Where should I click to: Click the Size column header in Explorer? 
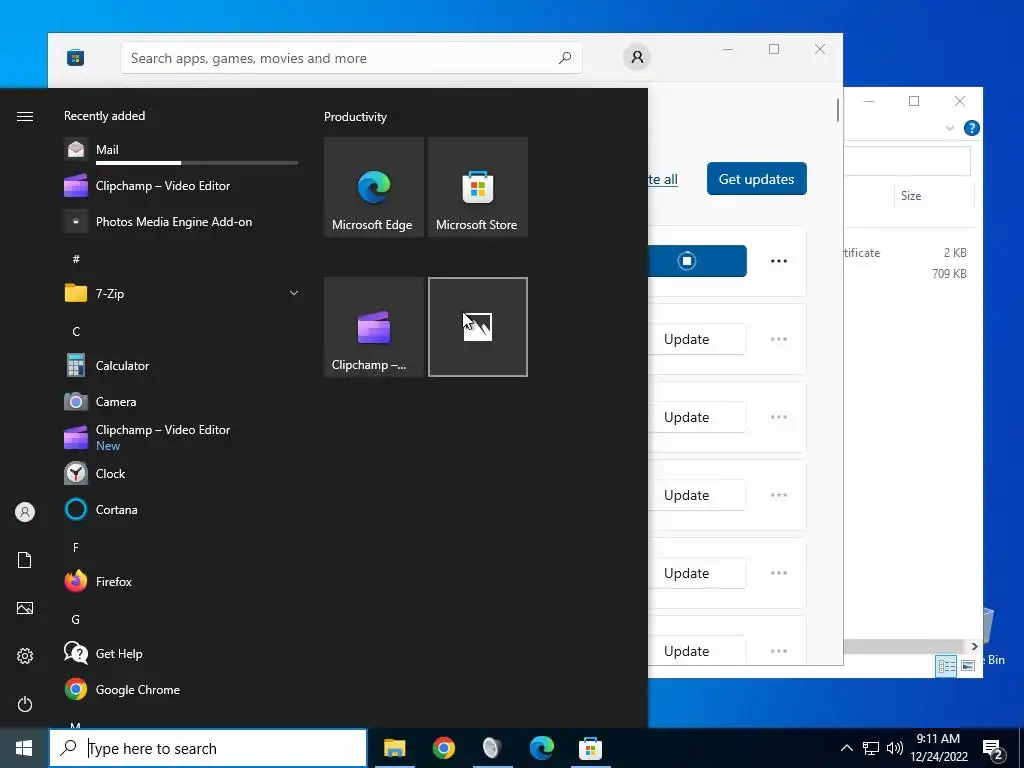[x=933, y=196]
